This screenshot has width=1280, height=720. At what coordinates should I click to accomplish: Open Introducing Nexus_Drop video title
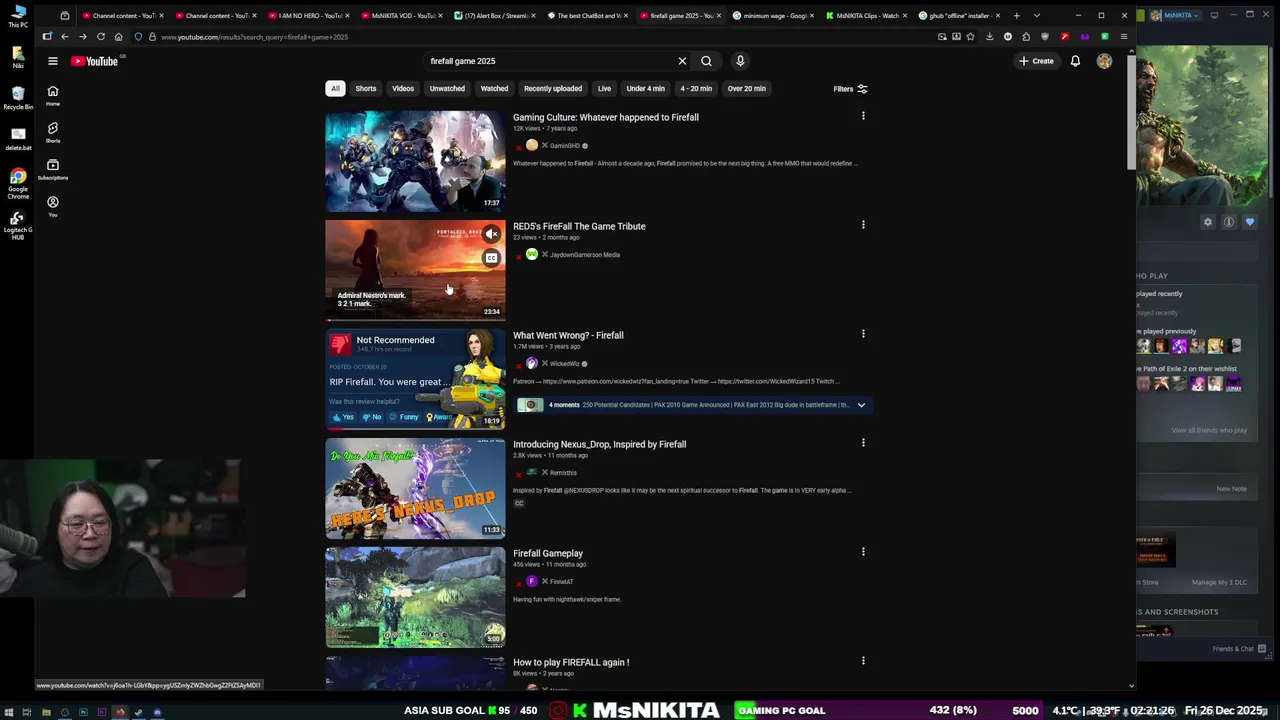tap(599, 444)
